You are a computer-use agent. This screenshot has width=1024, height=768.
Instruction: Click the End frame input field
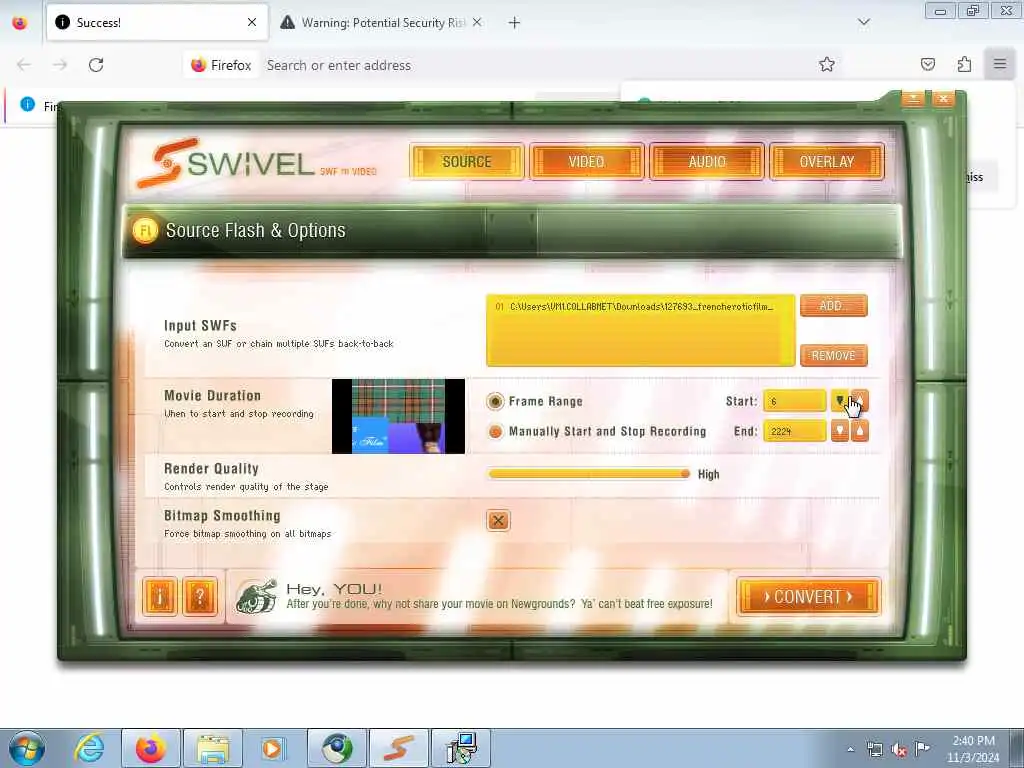click(795, 431)
